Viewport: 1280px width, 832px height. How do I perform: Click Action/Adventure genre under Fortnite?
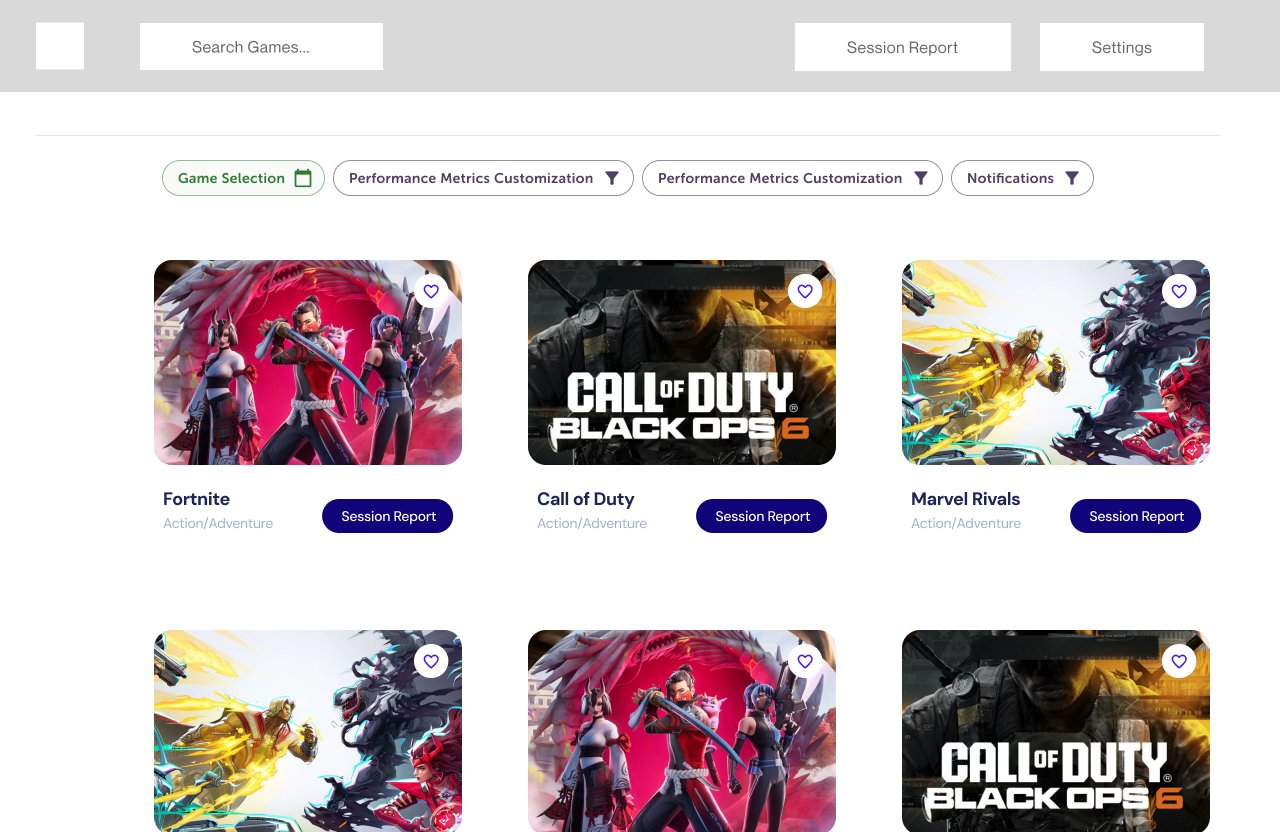coord(218,523)
